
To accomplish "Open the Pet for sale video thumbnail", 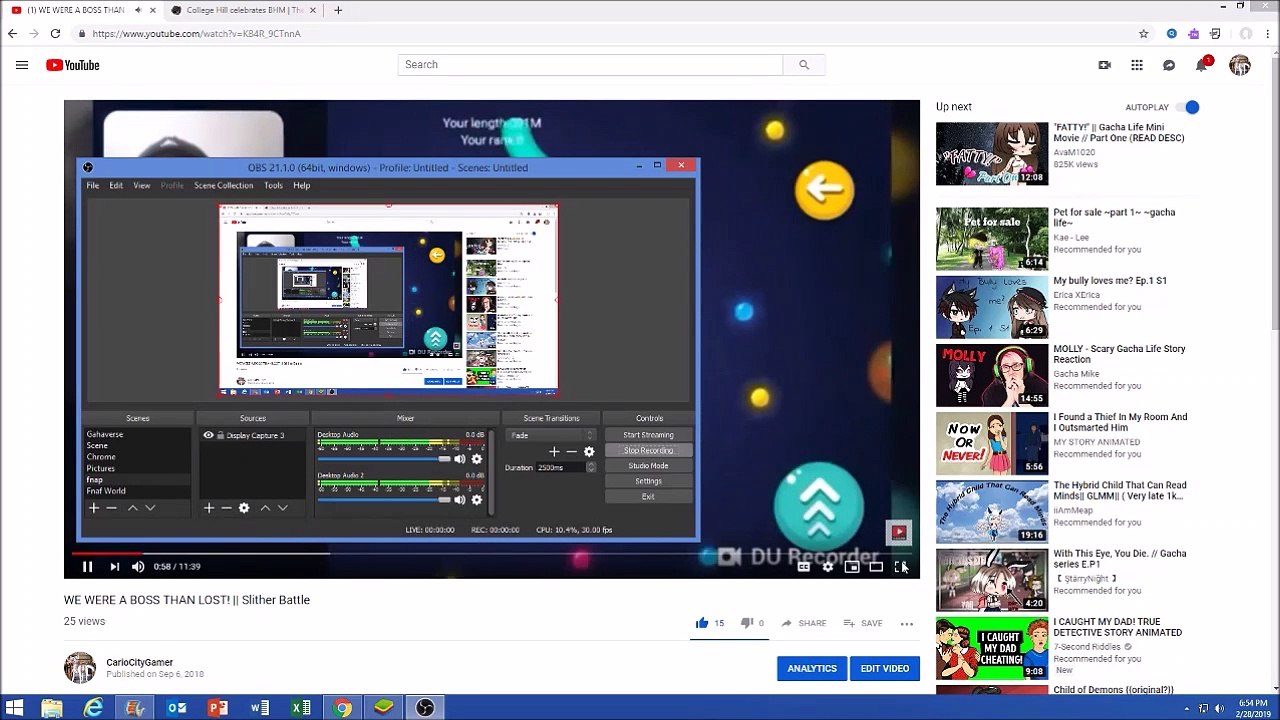I will [992, 239].
